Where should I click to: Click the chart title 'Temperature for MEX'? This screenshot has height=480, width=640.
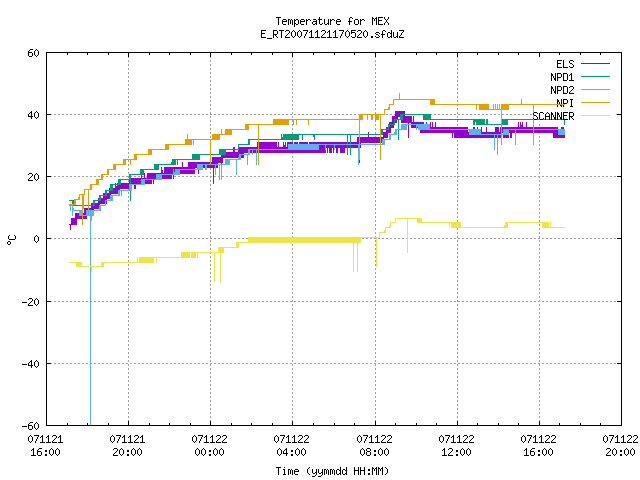click(x=332, y=21)
